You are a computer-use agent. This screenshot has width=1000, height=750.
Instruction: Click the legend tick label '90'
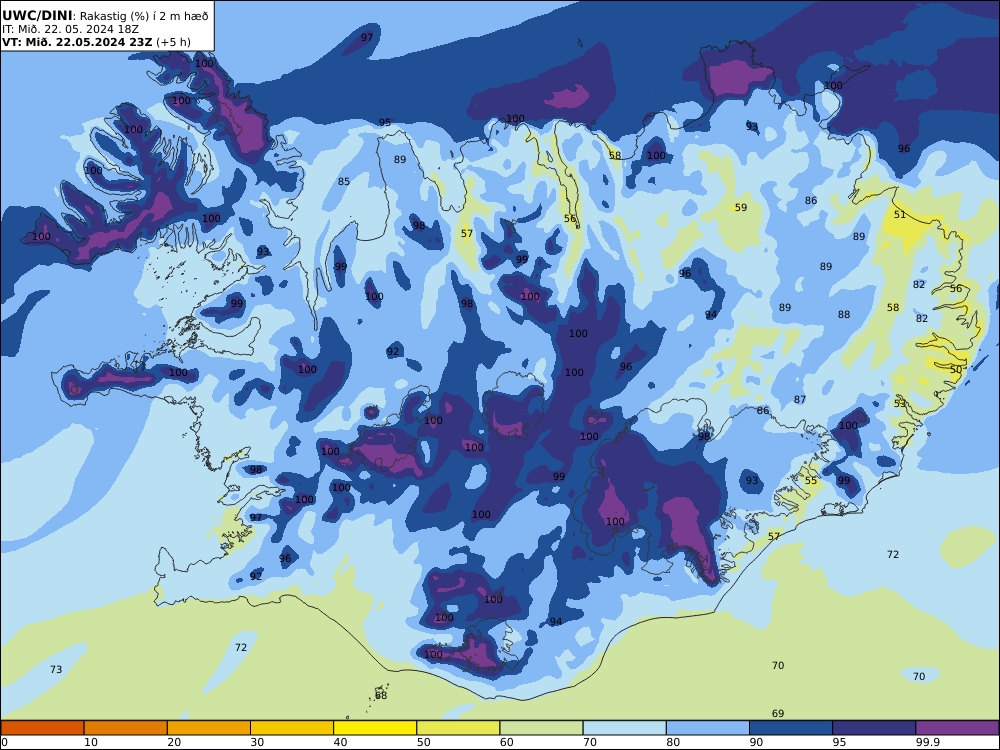coord(756,742)
